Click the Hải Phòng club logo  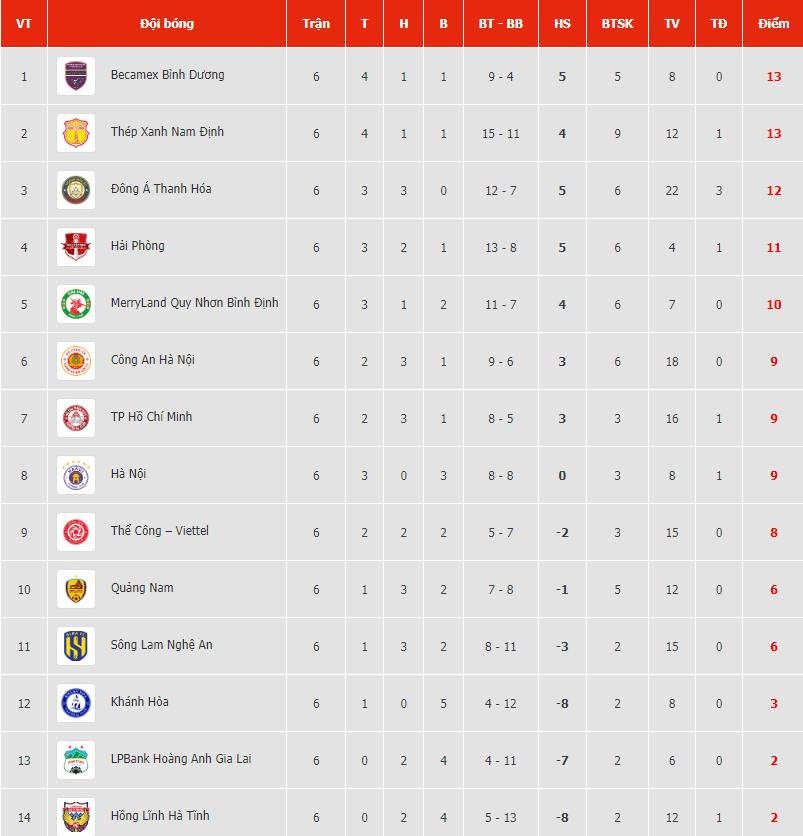coord(76,247)
